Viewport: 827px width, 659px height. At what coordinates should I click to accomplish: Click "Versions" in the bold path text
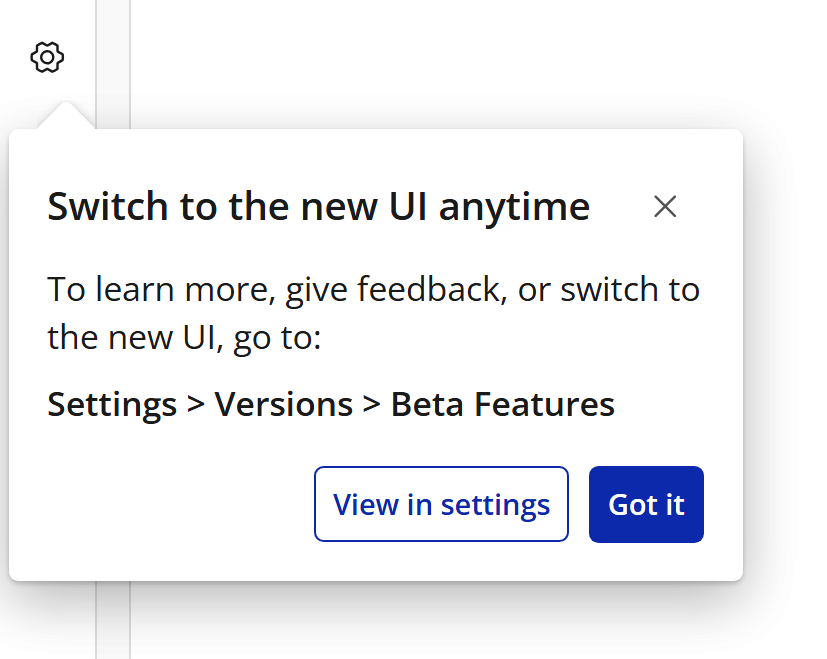pos(283,404)
